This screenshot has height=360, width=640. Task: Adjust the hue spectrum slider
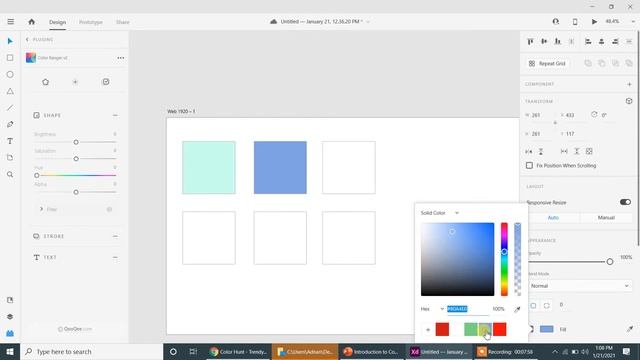click(504, 259)
